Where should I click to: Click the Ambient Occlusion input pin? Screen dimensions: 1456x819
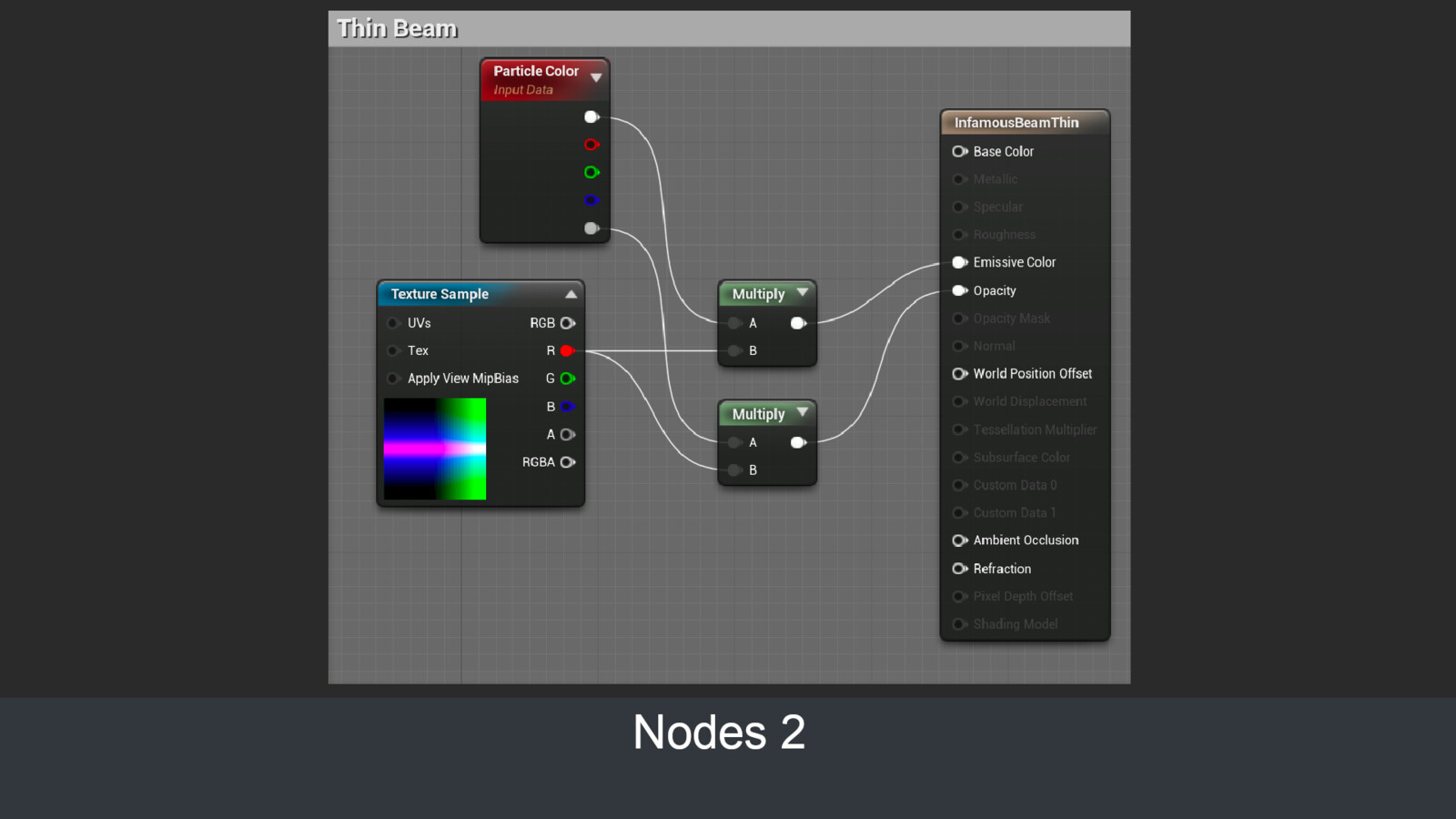[959, 541]
